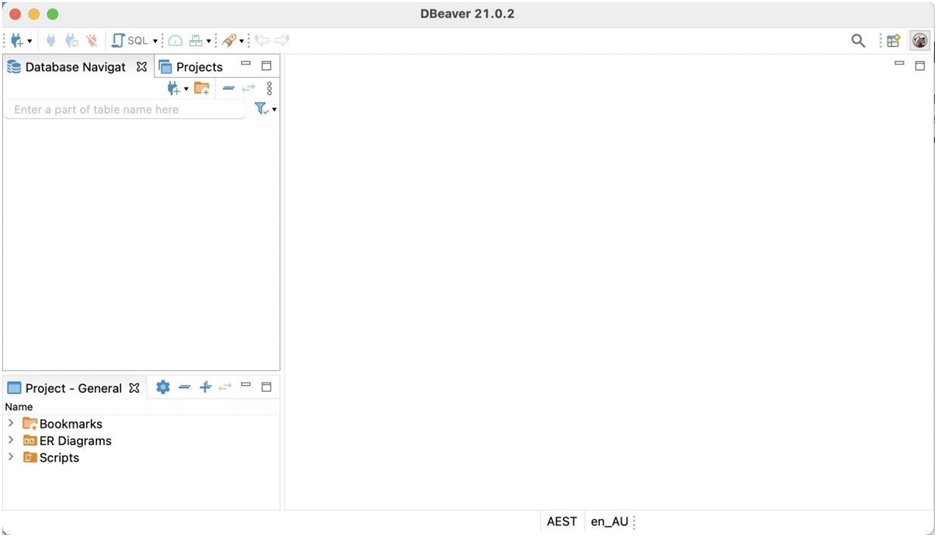Click the magnifier search icon at top right
Viewport: 937px width, 537px height.
pyautogui.click(x=858, y=41)
